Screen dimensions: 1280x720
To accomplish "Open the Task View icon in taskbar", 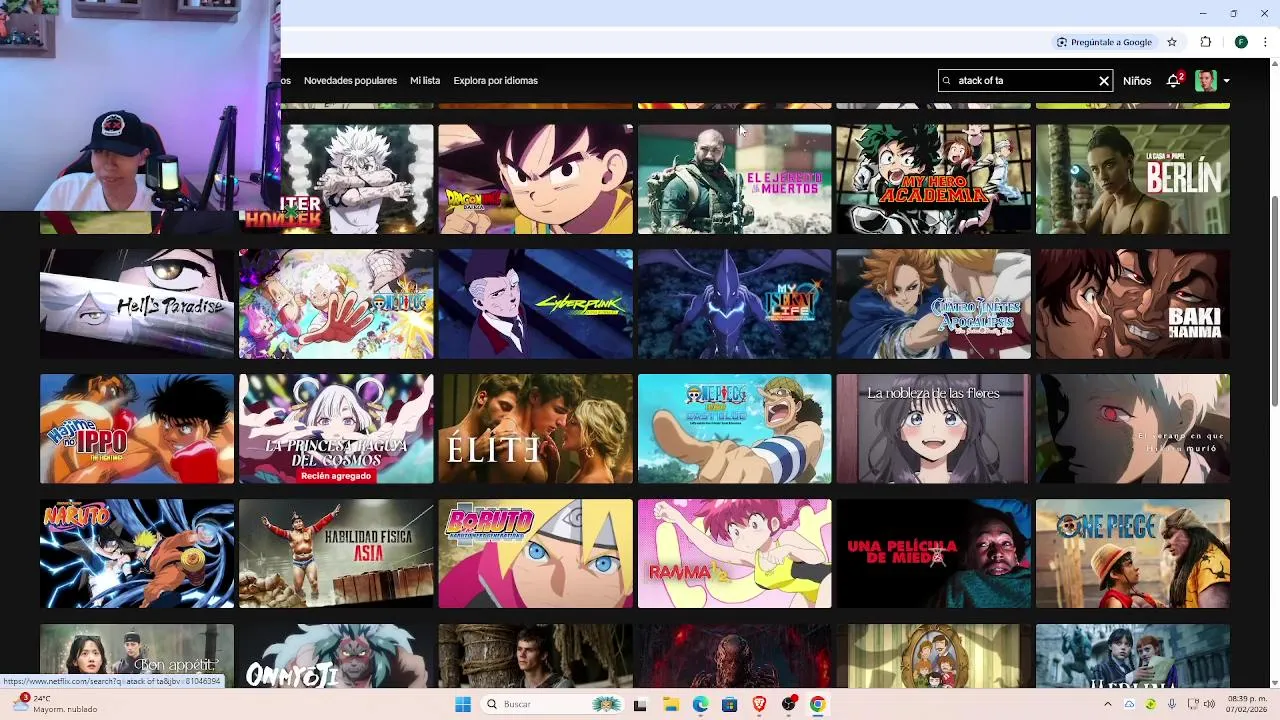I will point(640,704).
